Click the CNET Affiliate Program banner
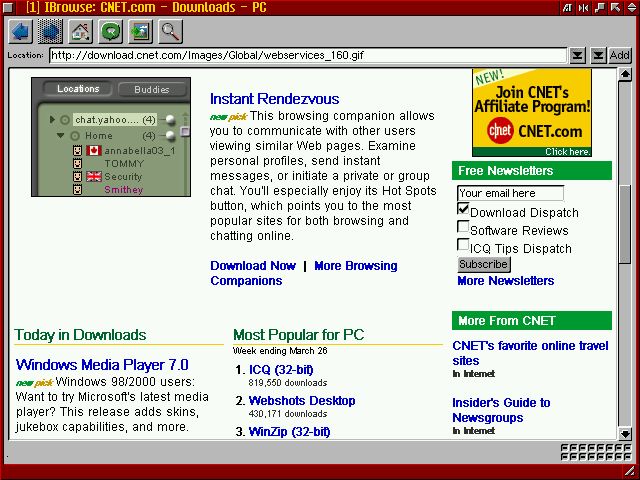Screen dimensions: 640x480 coord(532,113)
